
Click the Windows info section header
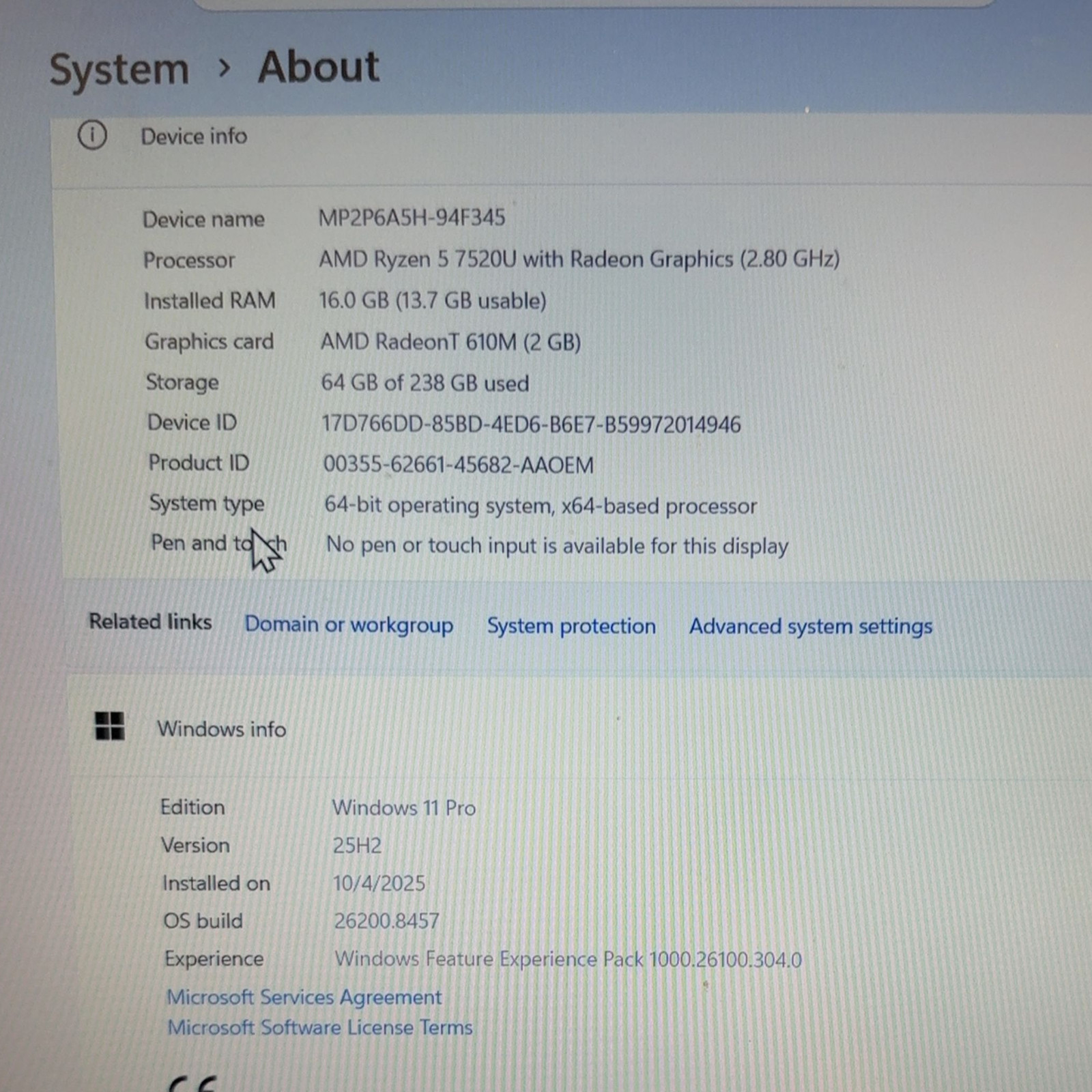[x=222, y=729]
